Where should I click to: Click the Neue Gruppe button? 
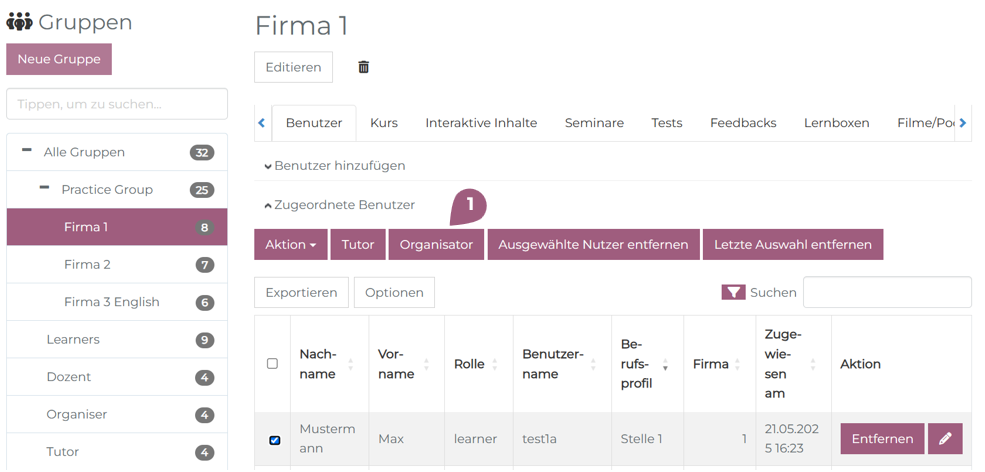[x=59, y=59]
